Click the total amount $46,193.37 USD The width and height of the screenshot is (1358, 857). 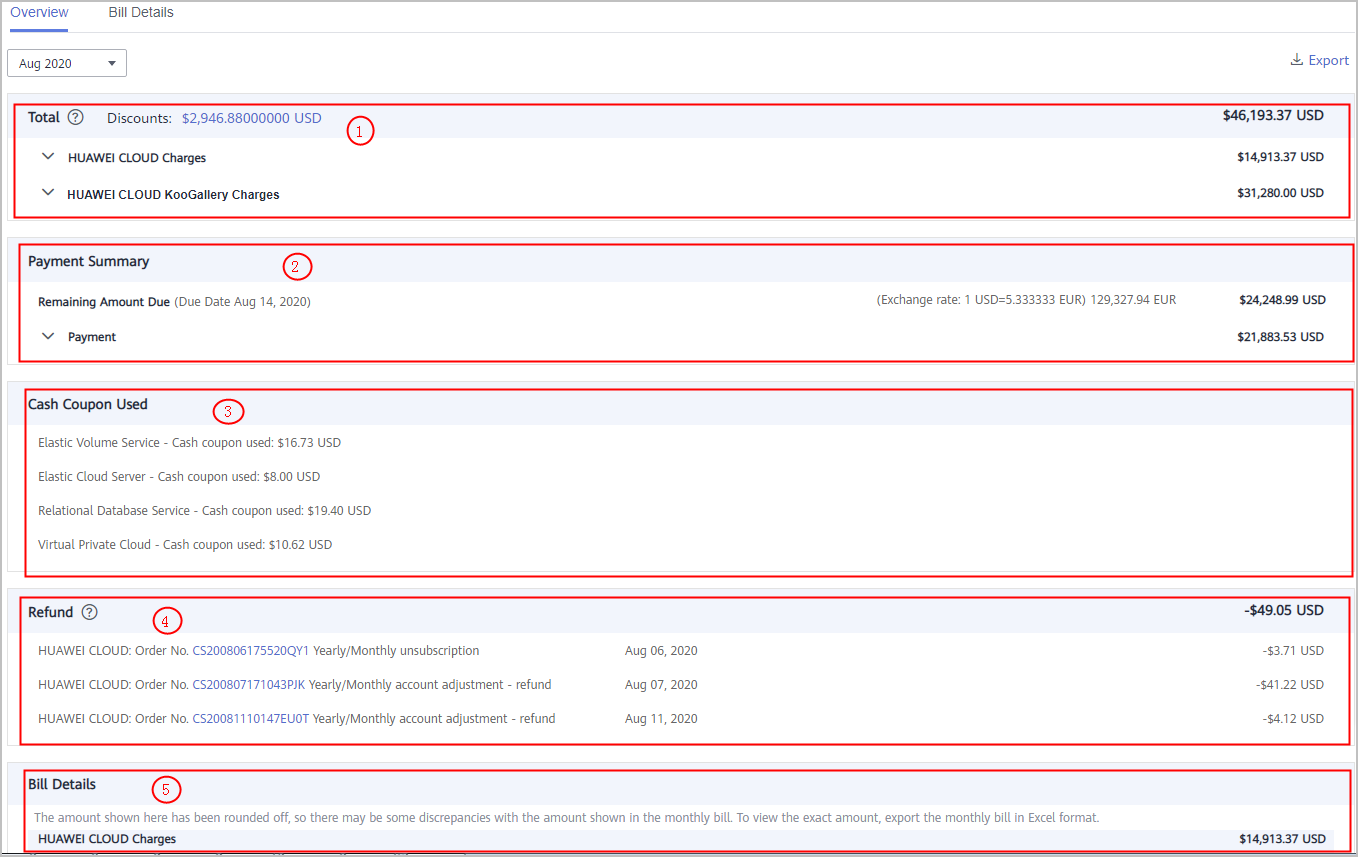(1273, 115)
